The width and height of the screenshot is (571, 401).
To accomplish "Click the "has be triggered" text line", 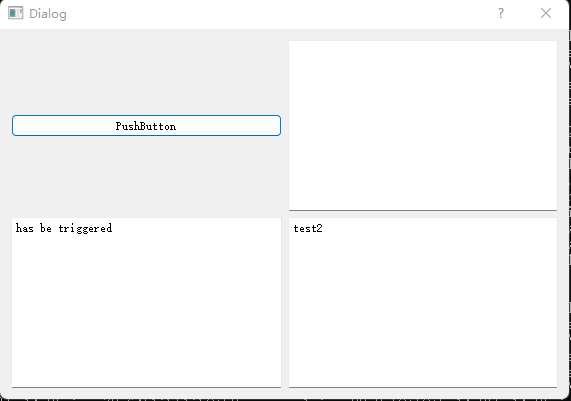I will pos(64,228).
